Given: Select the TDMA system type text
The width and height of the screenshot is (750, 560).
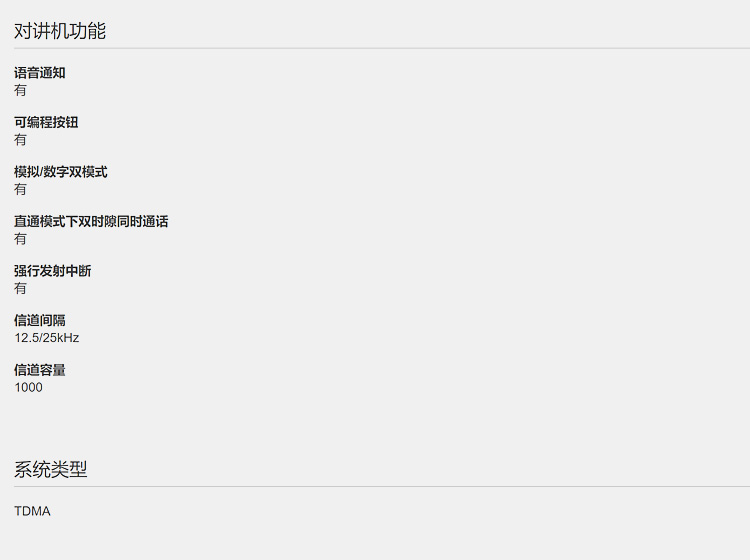Looking at the screenshot, I should (32, 511).
